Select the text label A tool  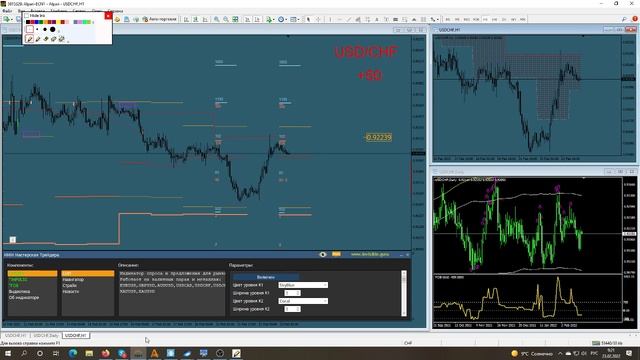(x=377, y=19)
